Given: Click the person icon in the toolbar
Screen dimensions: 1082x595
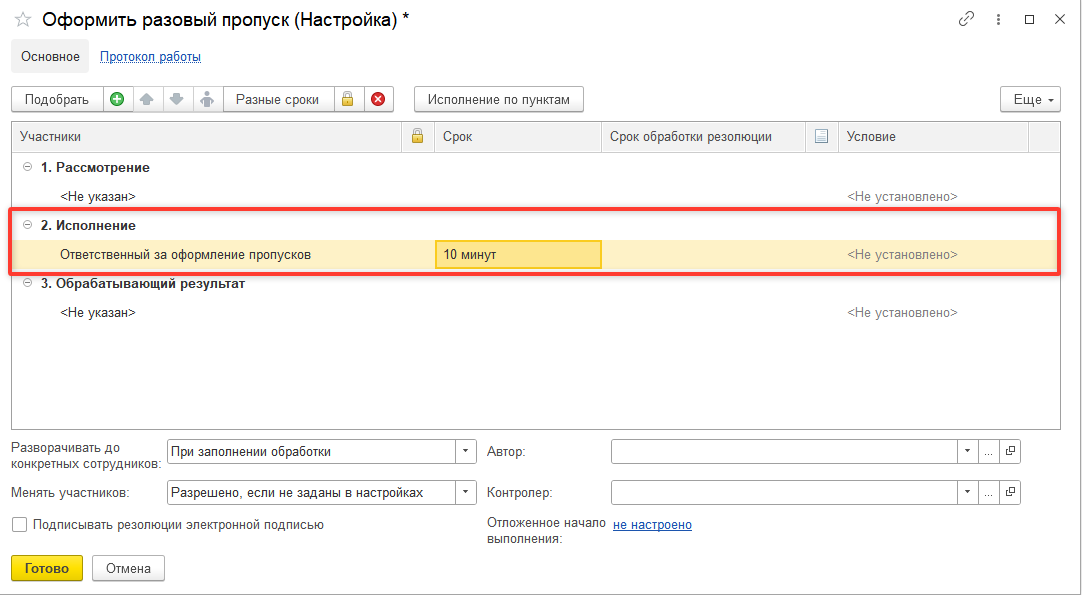Looking at the screenshot, I should pos(207,99).
